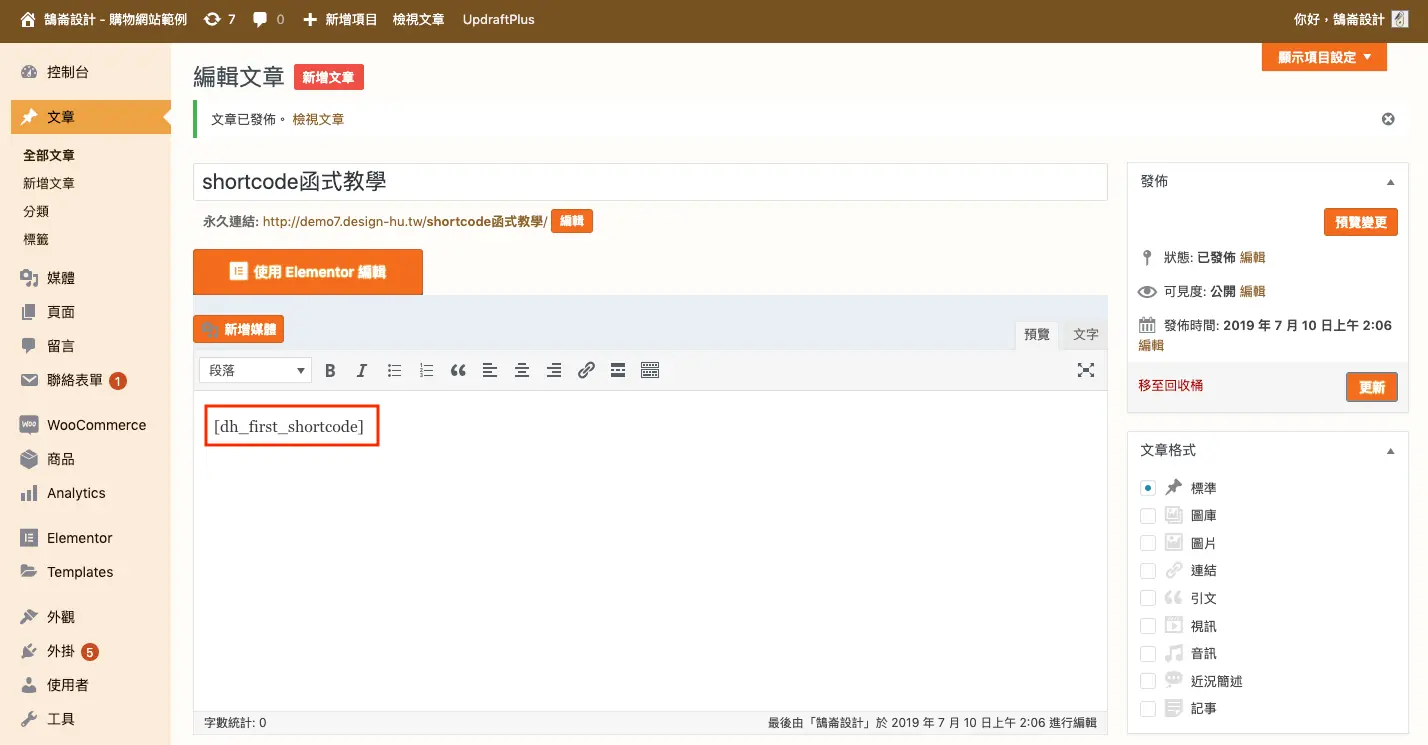Viewport: 1428px width, 745px height.
Task: Select the 標準 post format
Action: pyautogui.click(x=1148, y=488)
